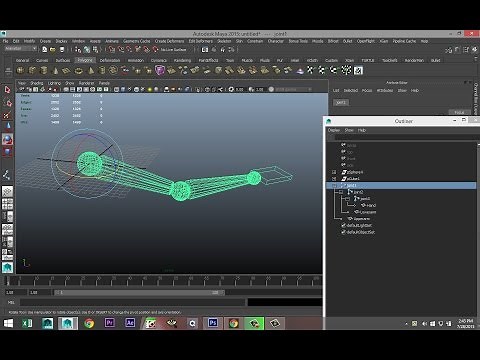Expand the pCube1 node in Outliner

tap(334, 179)
